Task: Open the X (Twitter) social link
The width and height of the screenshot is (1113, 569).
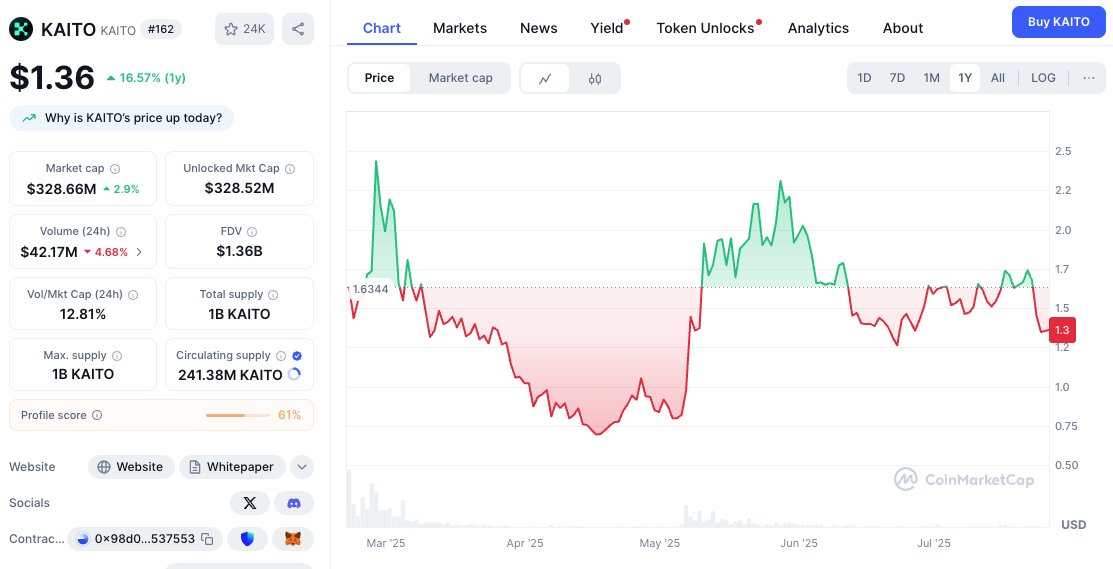Action: point(250,503)
